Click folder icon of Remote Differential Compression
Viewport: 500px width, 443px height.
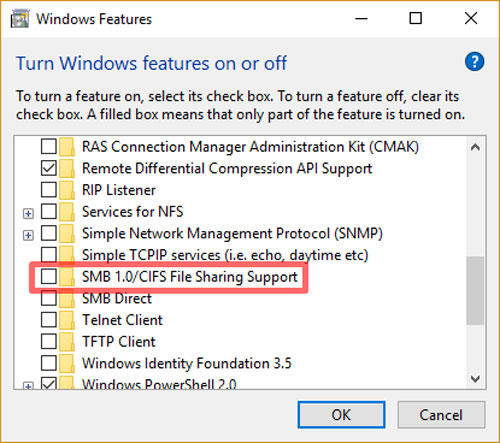tap(67, 168)
